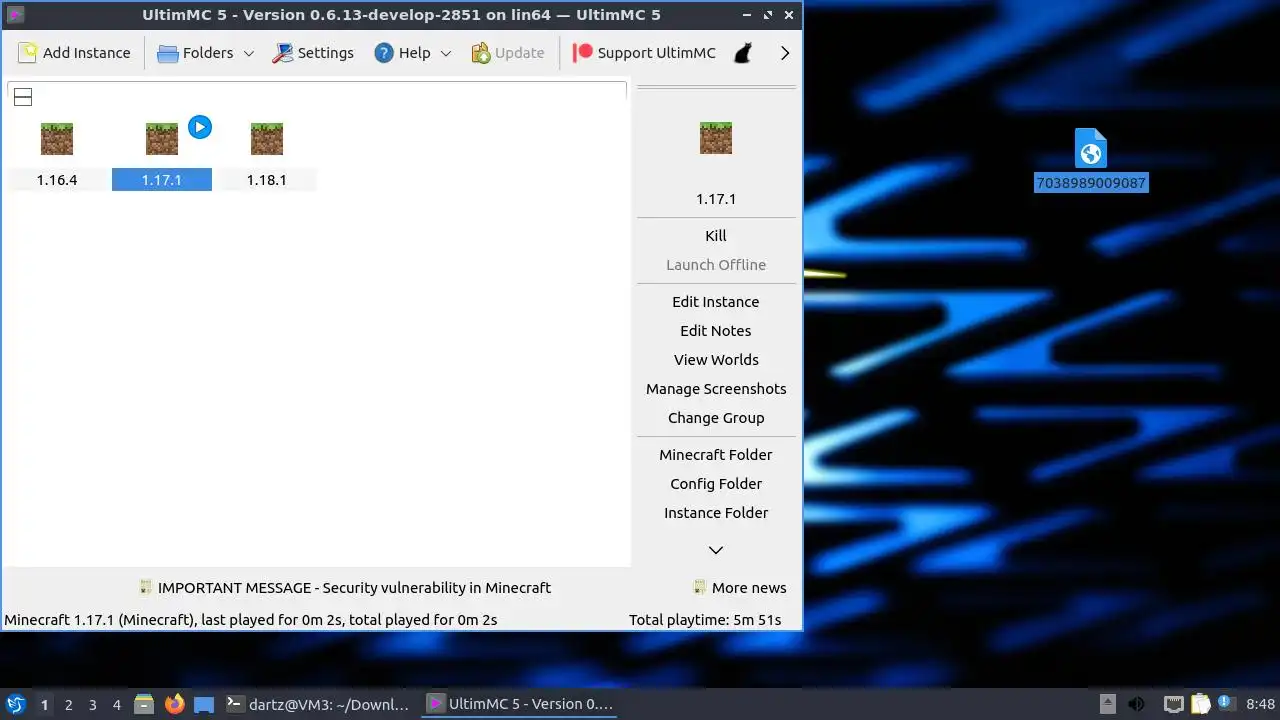Select the 7038989009087 desktop file icon

click(x=1091, y=148)
